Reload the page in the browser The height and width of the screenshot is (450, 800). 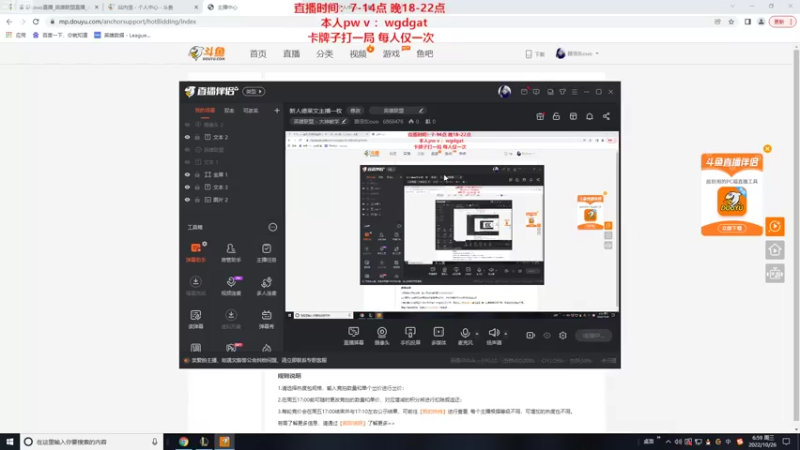pyautogui.click(x=36, y=22)
